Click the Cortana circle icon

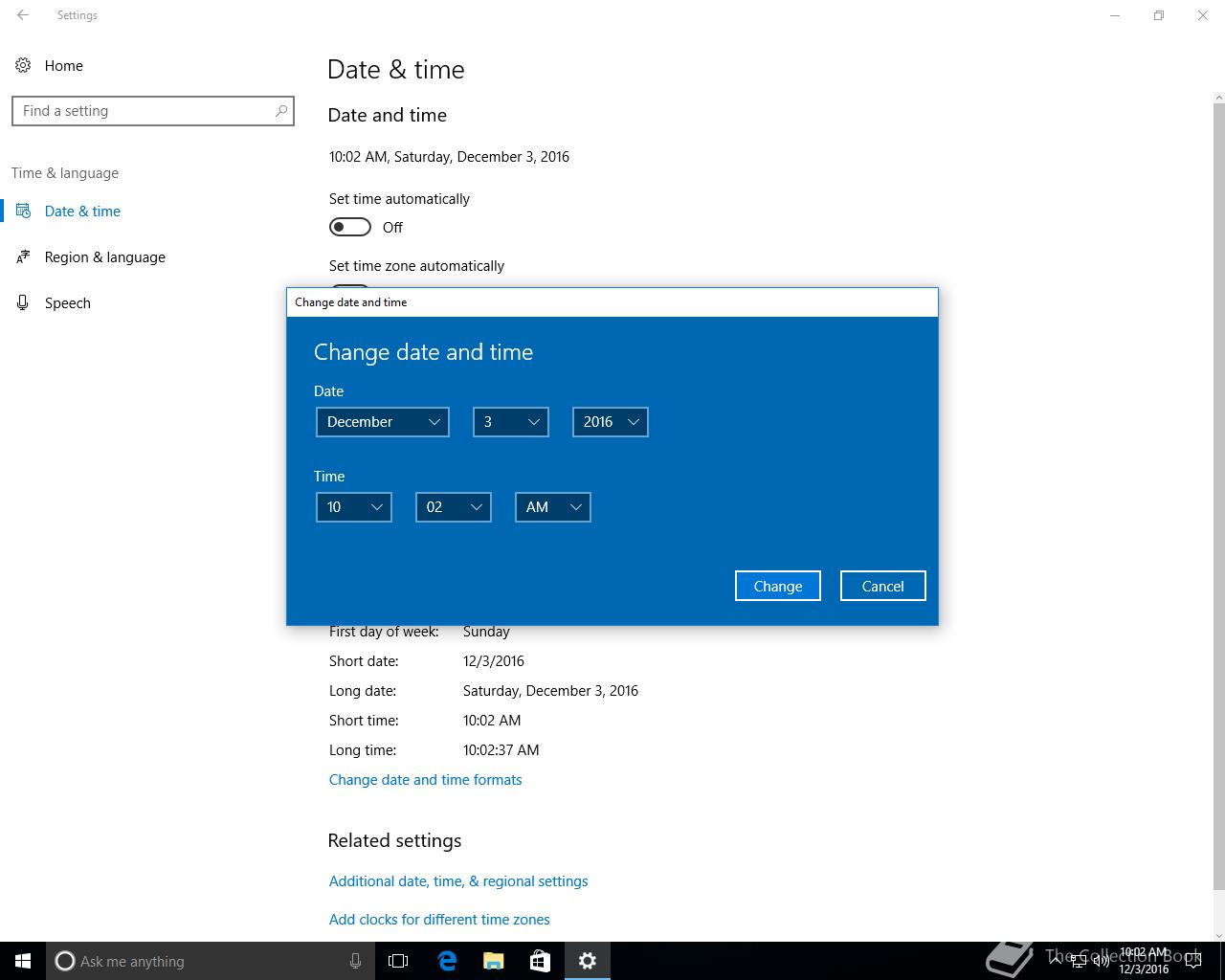pos(65,961)
